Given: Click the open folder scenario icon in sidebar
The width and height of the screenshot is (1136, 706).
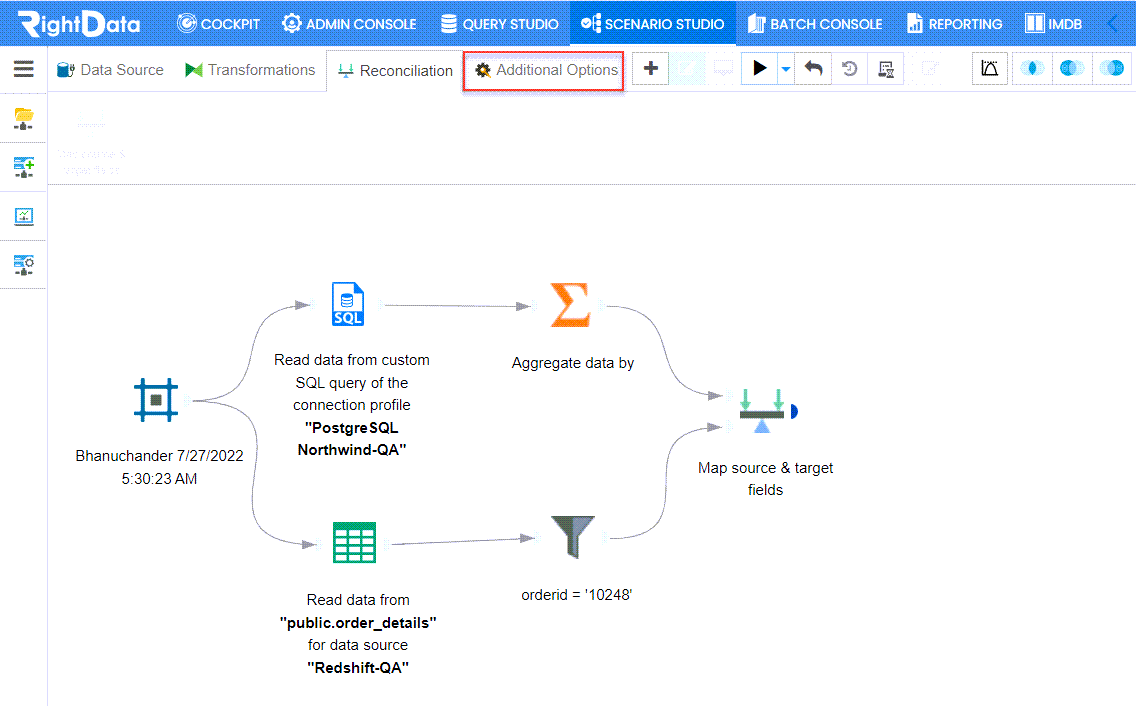Looking at the screenshot, I should [24, 118].
